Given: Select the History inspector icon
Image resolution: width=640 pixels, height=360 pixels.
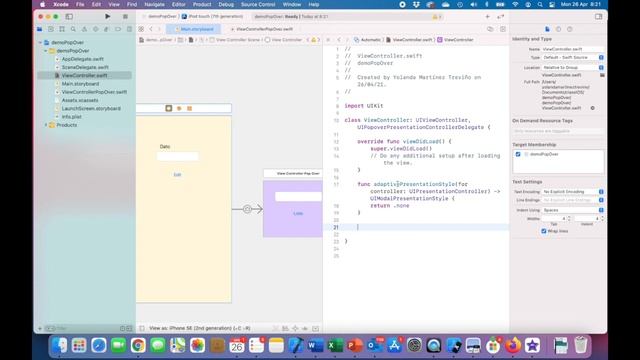Looking at the screenshot, I should [558, 29].
